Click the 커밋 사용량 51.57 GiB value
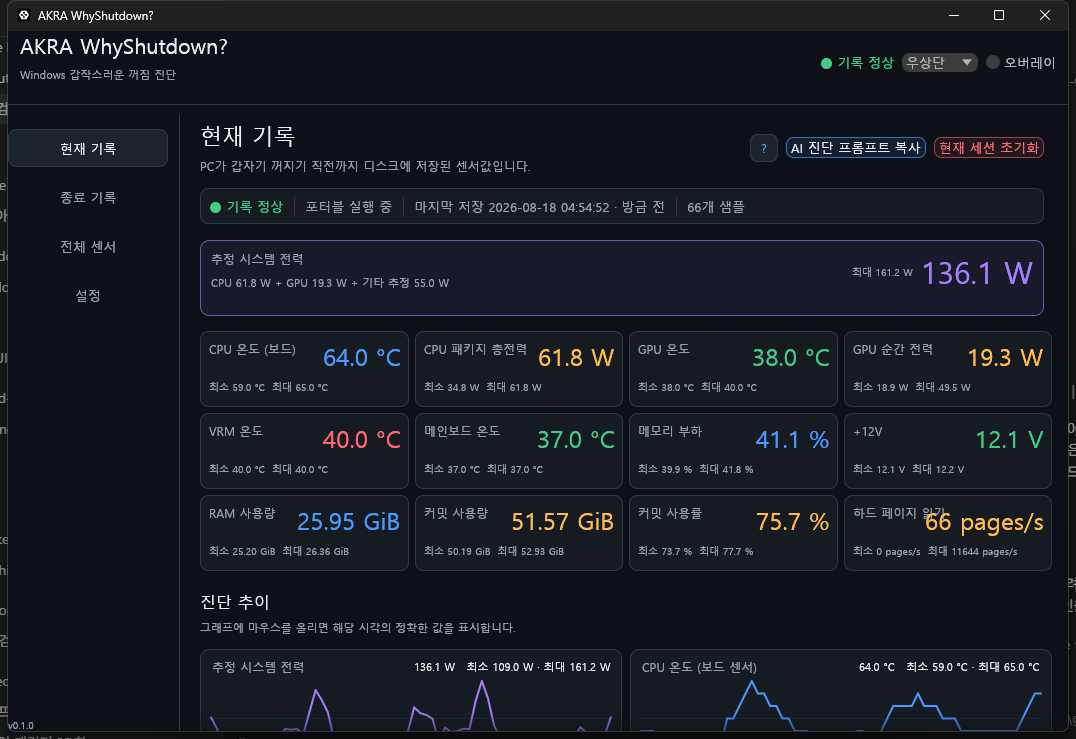Screen dimensions: 1076x739 [563, 522]
